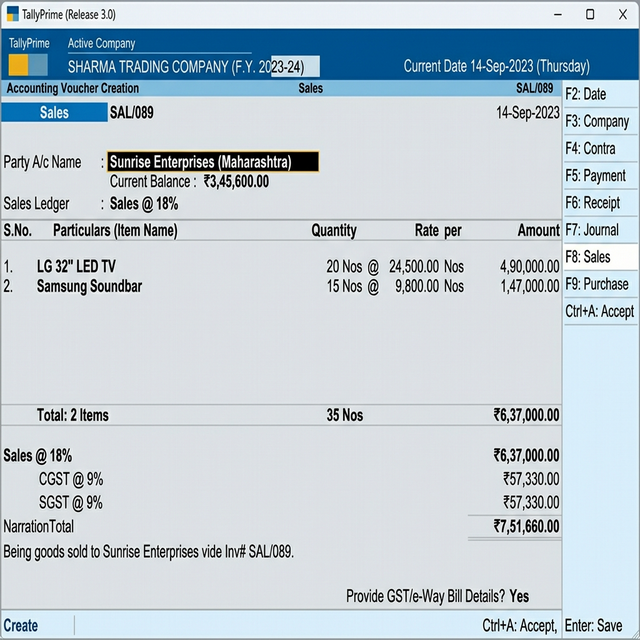Click Ctrl+A: Accept in right panel
Screen dimensions: 640x640
pyautogui.click(x=600, y=311)
